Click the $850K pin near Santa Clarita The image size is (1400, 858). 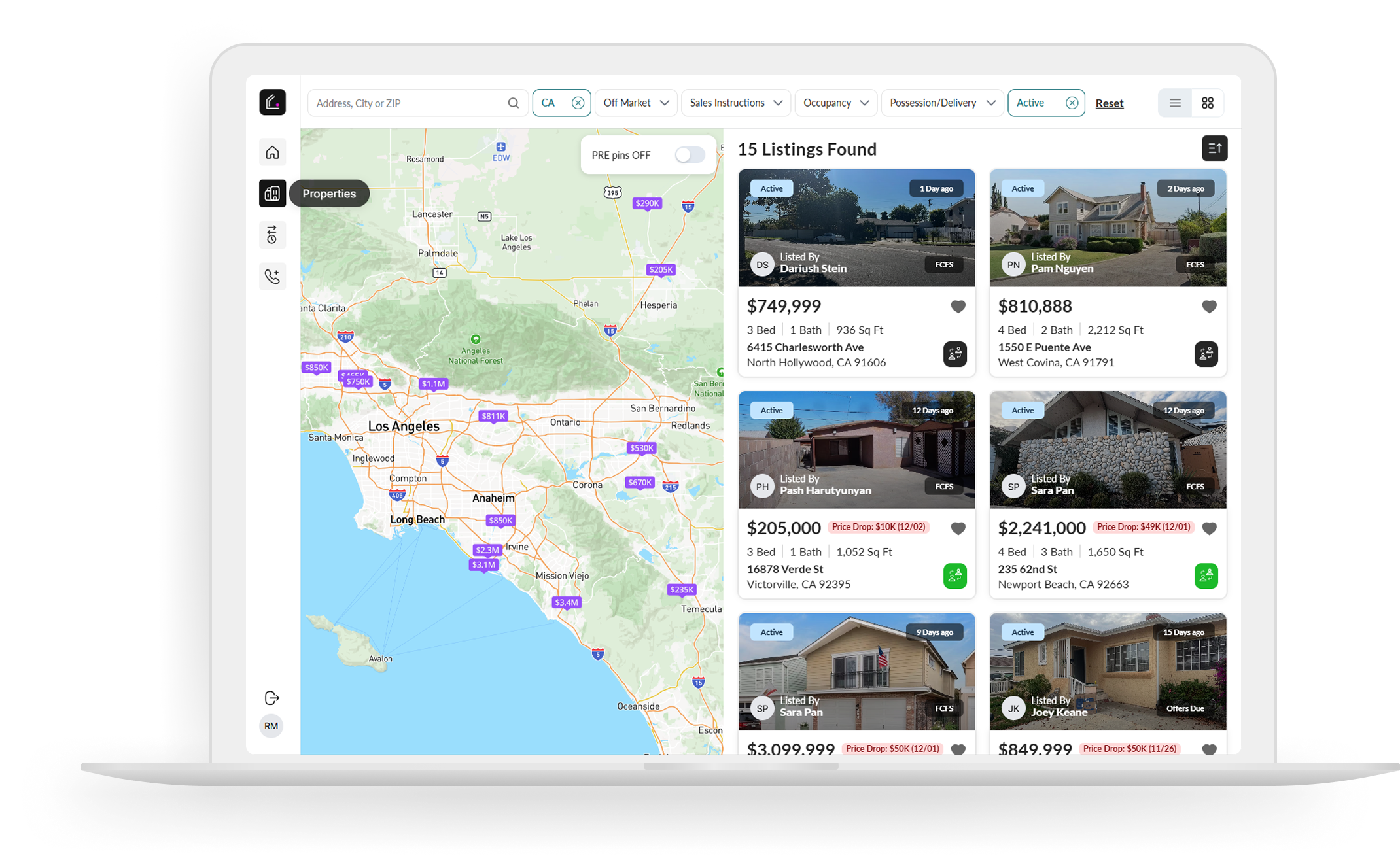pos(316,368)
